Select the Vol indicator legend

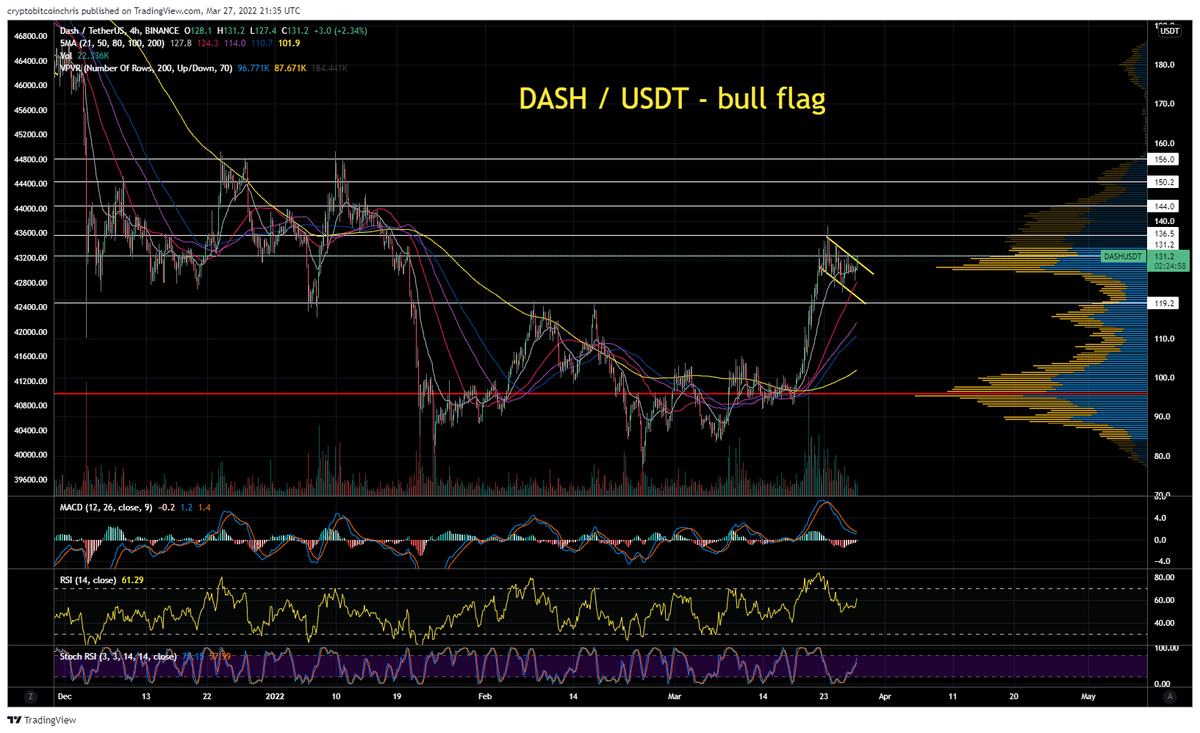tap(64, 55)
